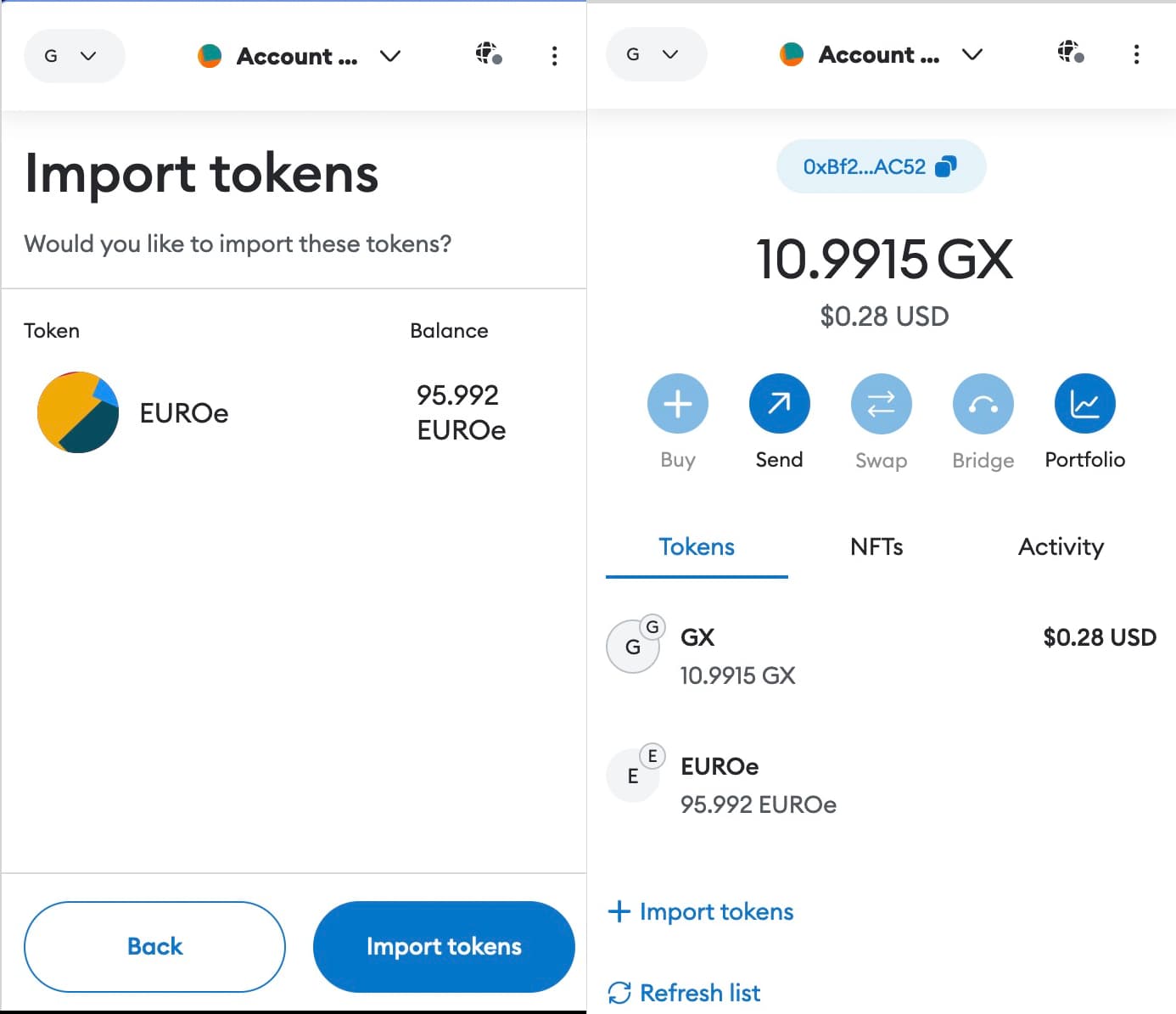Open network selector G in Import tokens panel

tap(74, 56)
